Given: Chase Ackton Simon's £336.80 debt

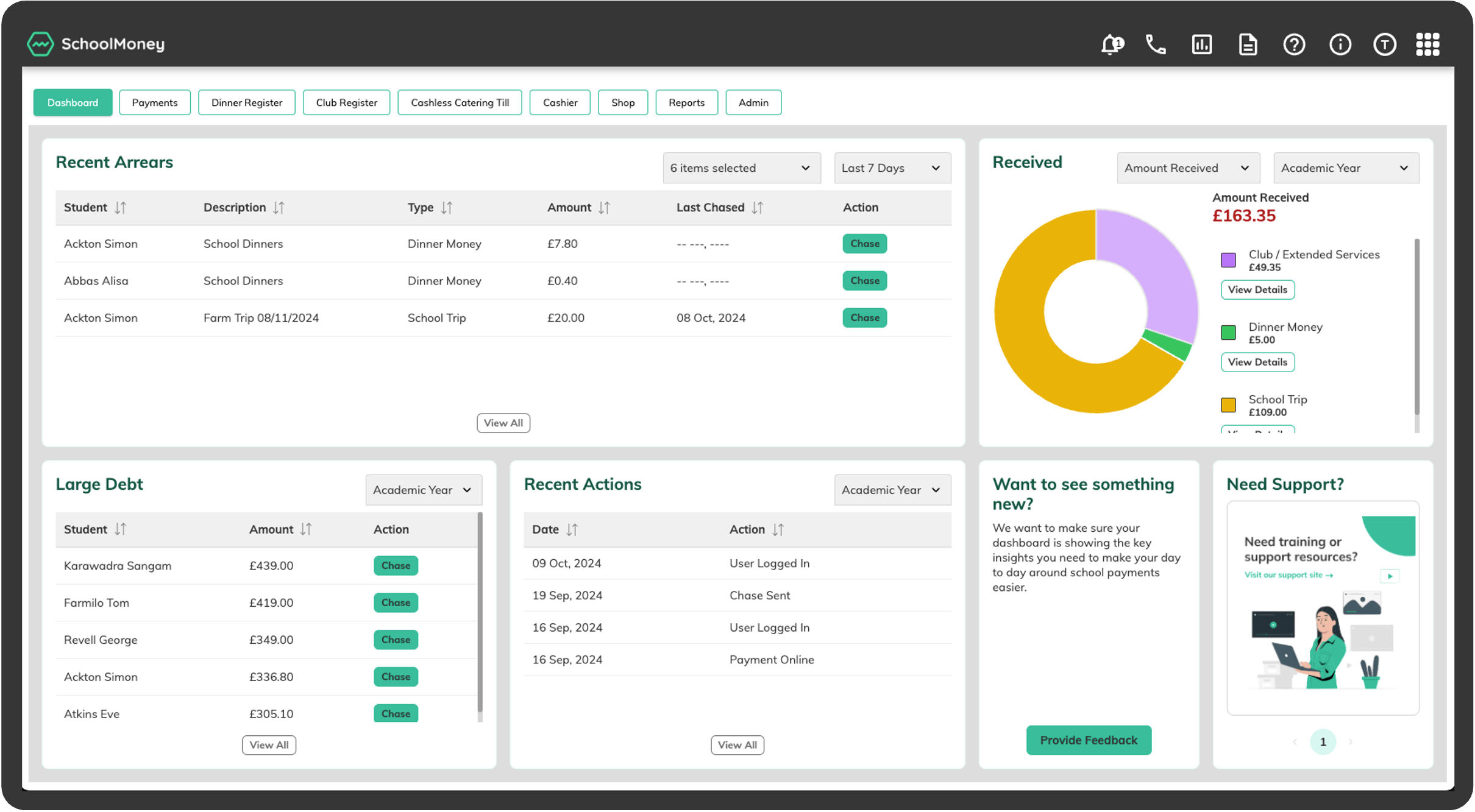Looking at the screenshot, I should click(396, 677).
